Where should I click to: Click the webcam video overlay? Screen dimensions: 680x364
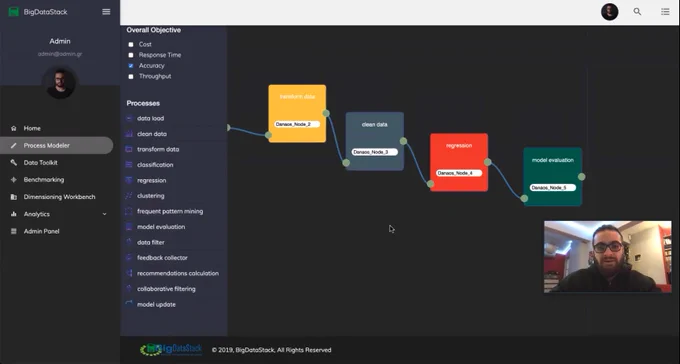[608, 257]
